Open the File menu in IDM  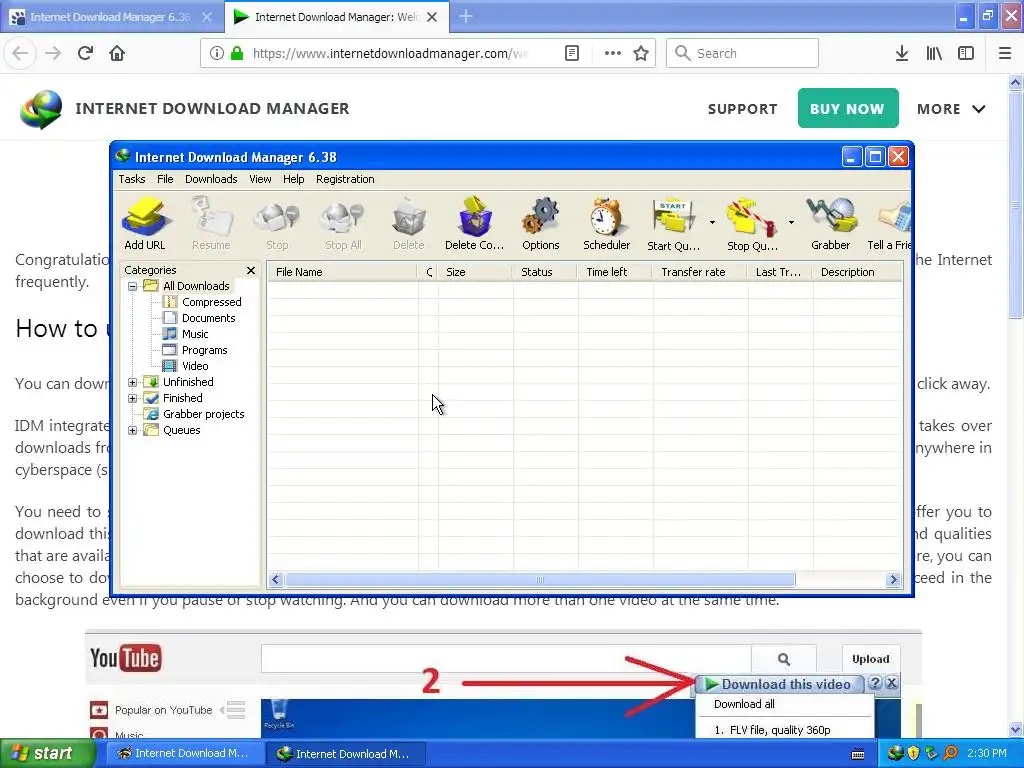(165, 179)
